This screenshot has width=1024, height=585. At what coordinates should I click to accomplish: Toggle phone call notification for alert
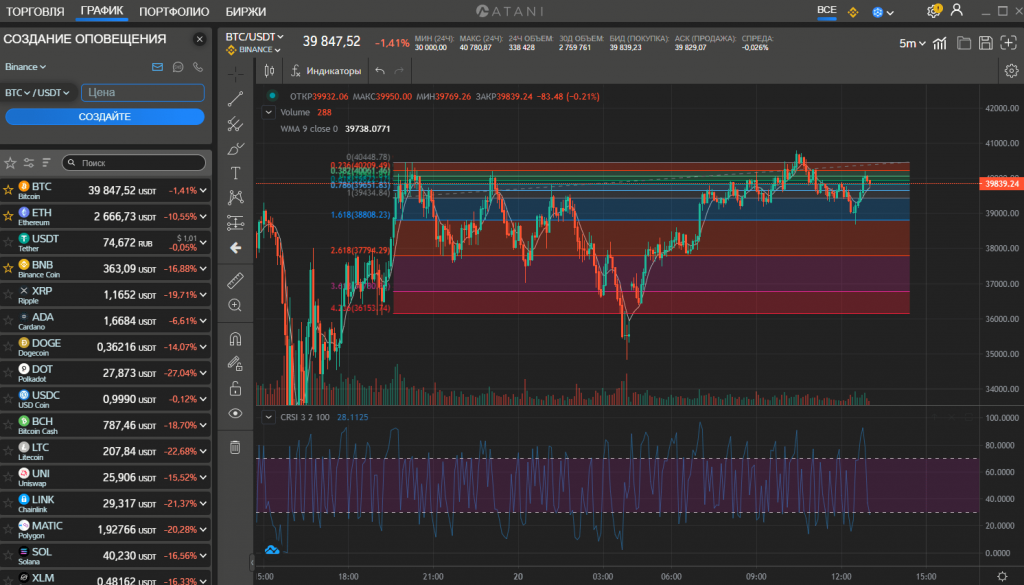(x=198, y=67)
